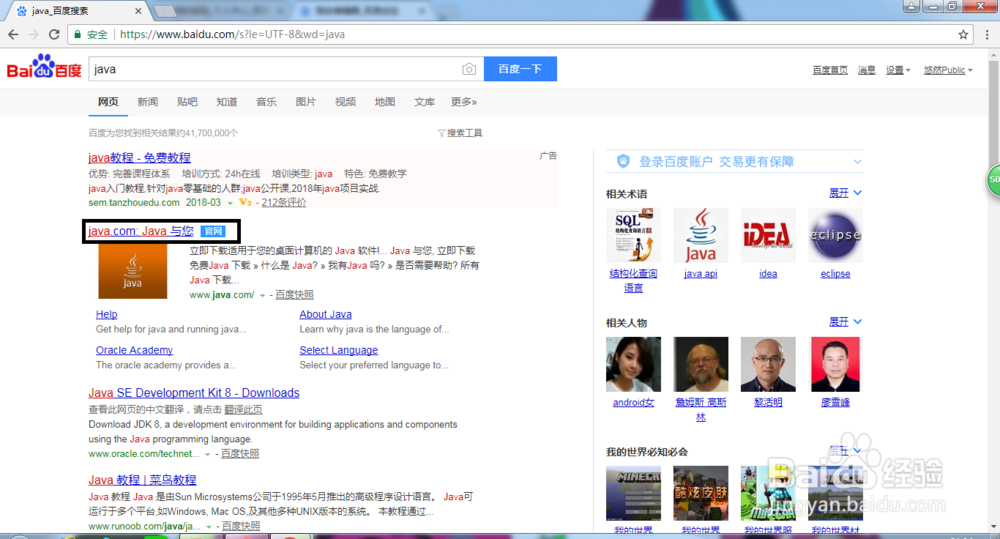Open Chrome three-dot menu
The image size is (1000, 539).
tap(988, 34)
